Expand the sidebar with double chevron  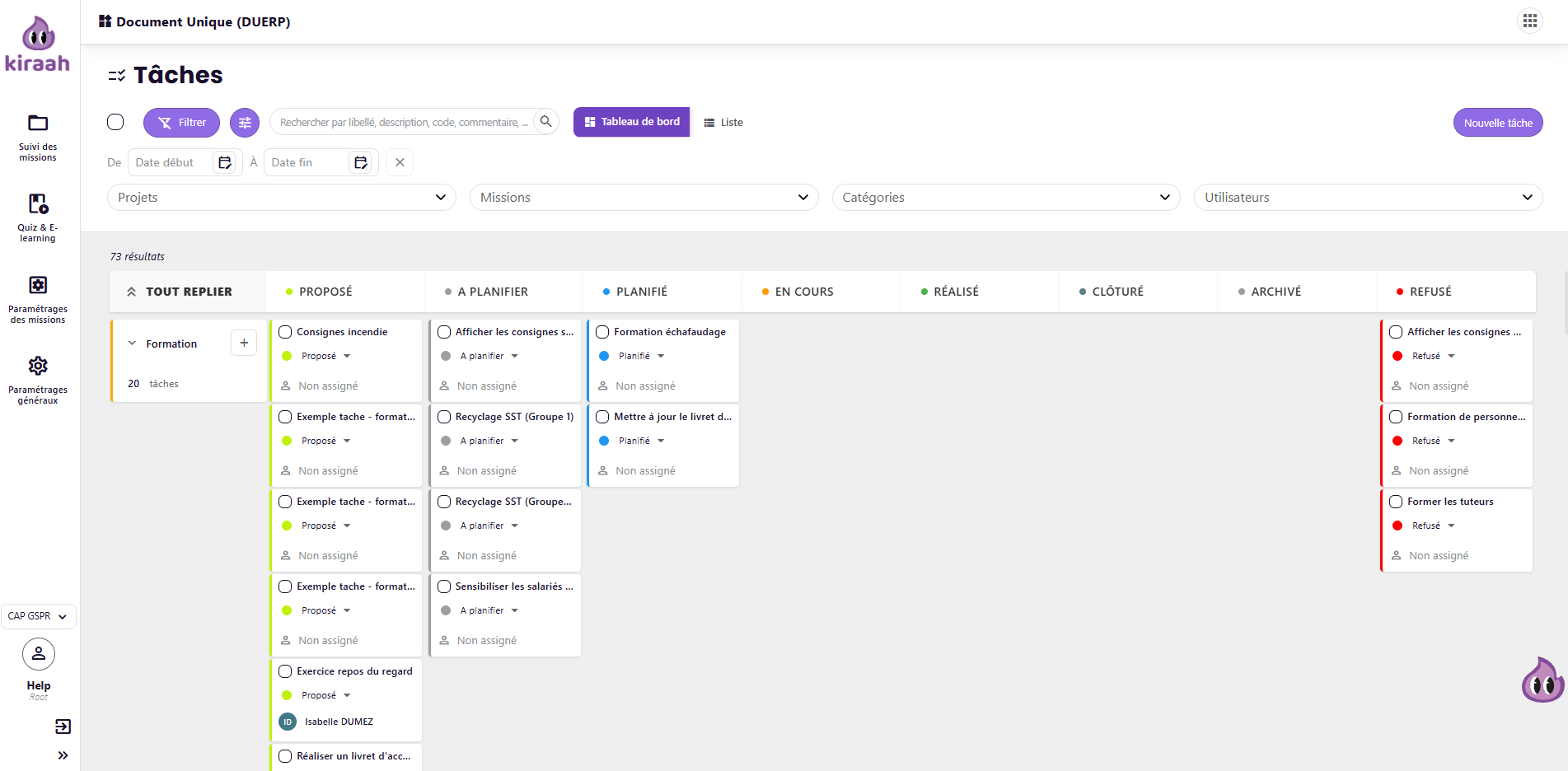pos(63,755)
